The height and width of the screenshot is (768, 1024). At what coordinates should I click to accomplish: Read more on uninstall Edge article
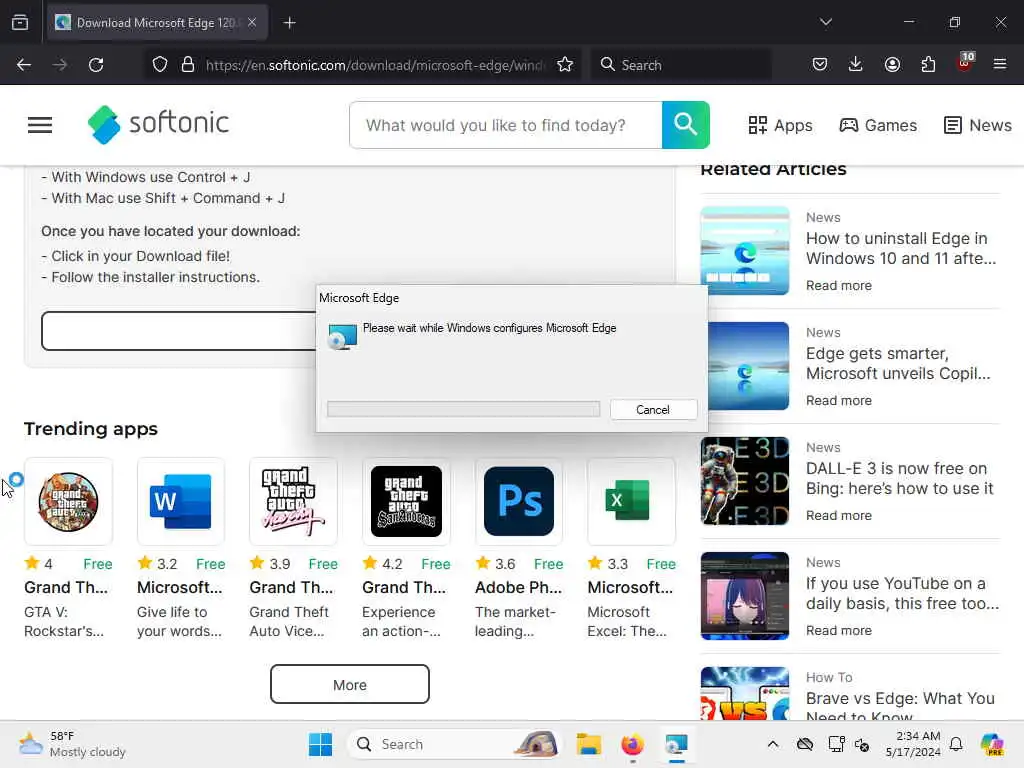[x=839, y=285]
